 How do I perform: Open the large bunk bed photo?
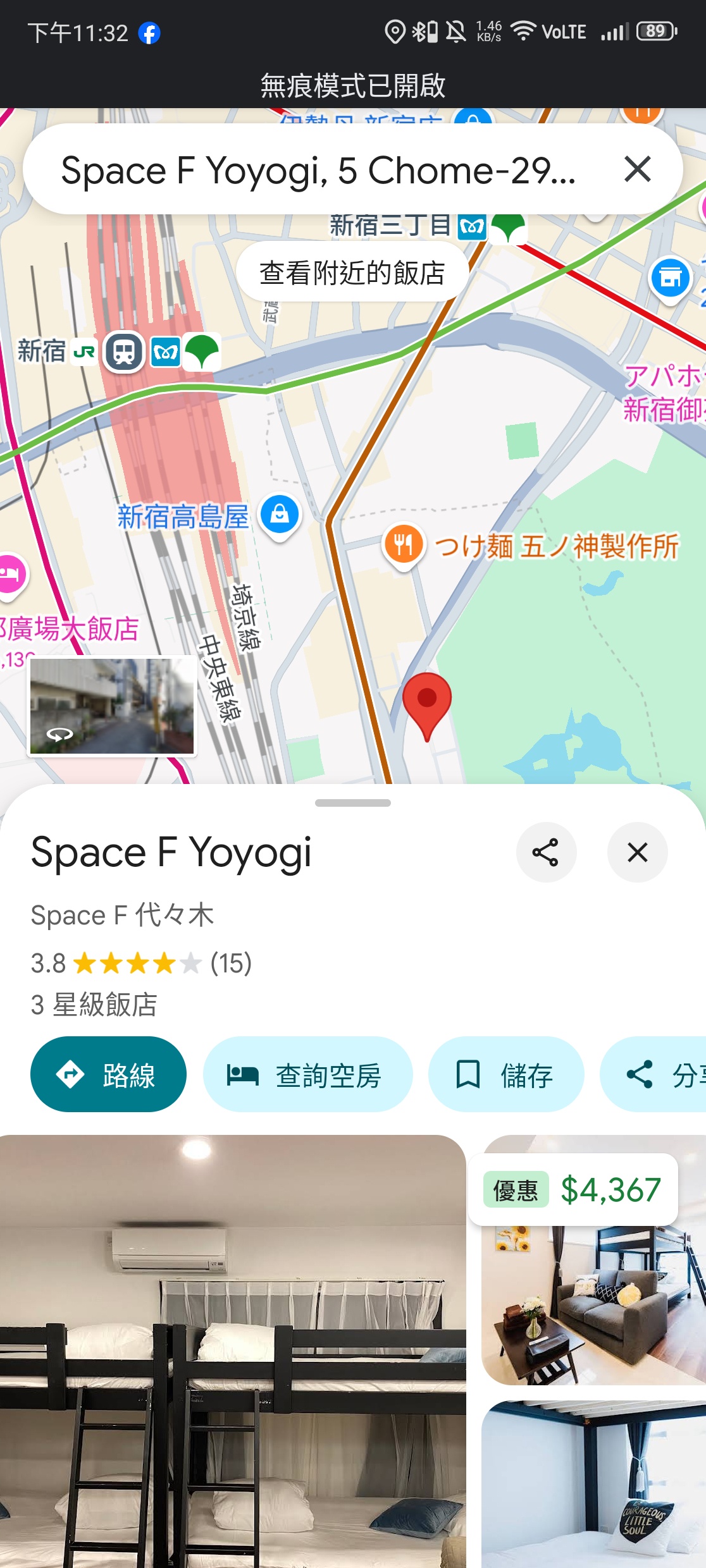(233, 1351)
